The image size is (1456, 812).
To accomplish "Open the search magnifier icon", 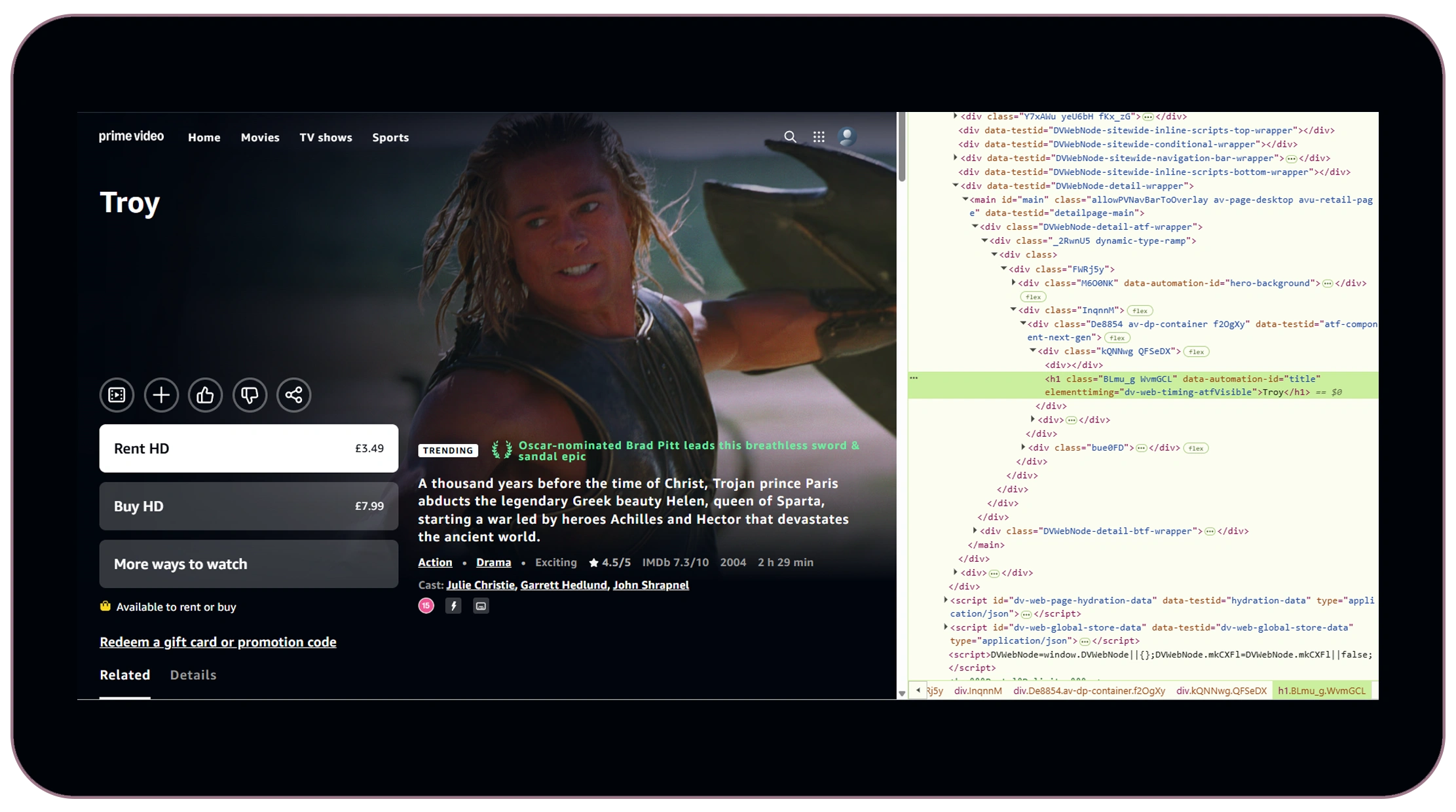I will pyautogui.click(x=791, y=137).
